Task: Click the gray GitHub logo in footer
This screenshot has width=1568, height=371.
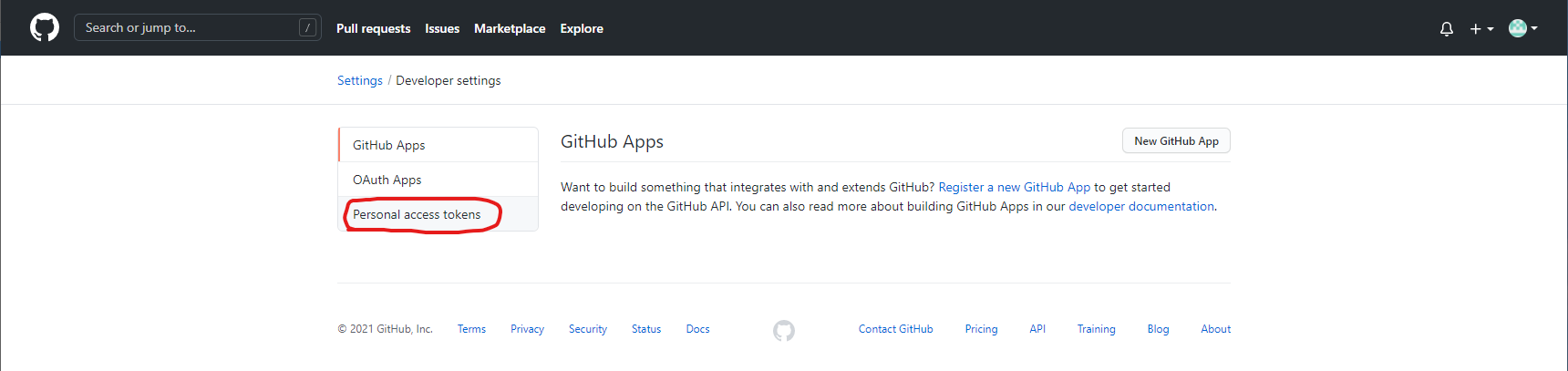Action: [784, 330]
